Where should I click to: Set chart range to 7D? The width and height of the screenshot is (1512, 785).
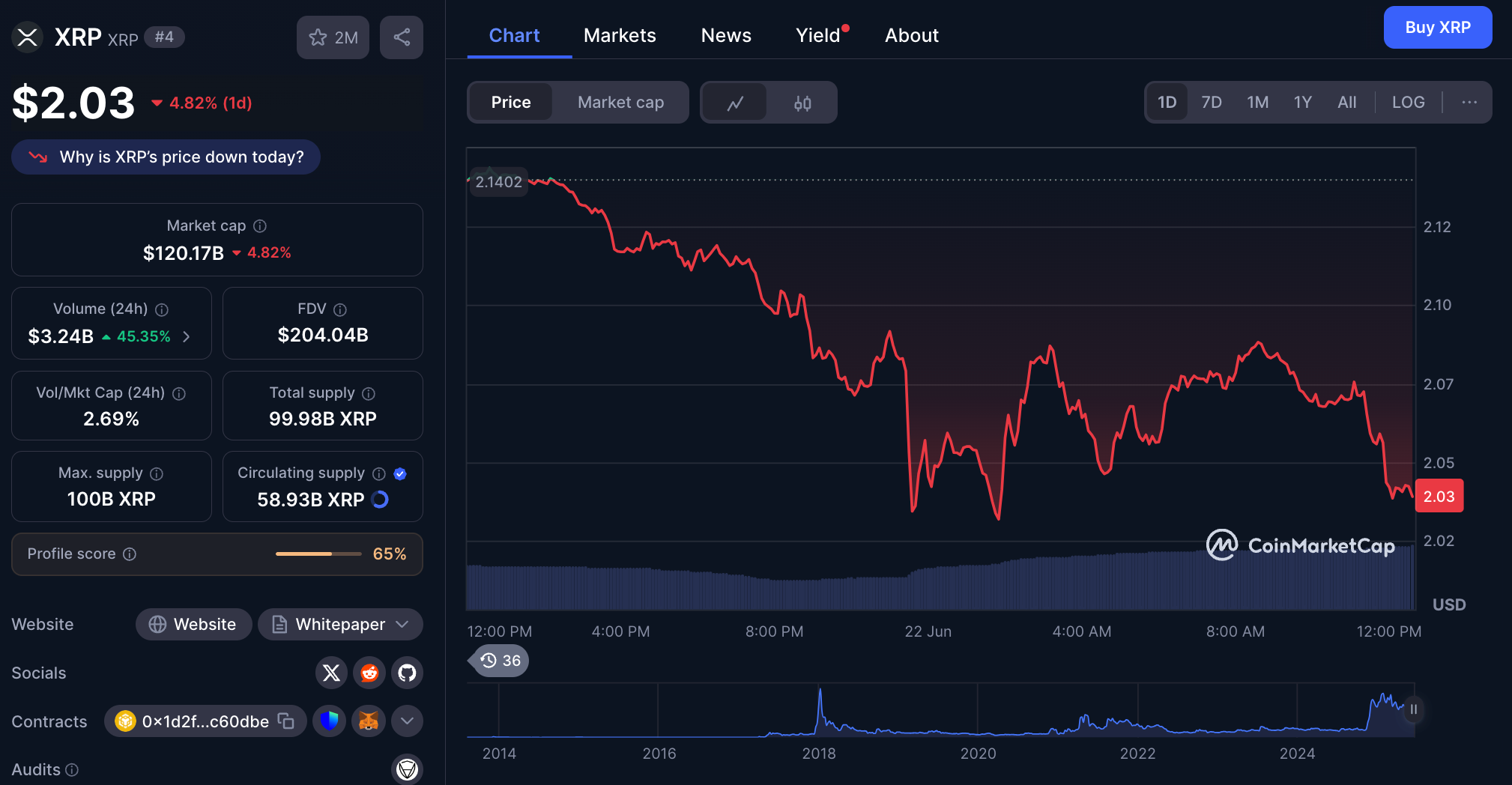click(x=1212, y=103)
